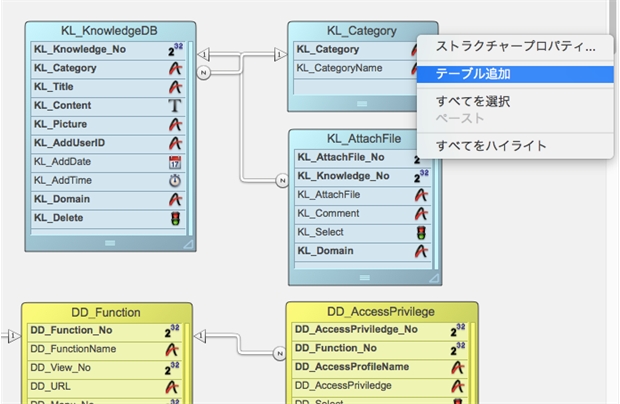Select the KL_AddDate field
Image resolution: width=620 pixels, height=404 pixels.
tap(108, 162)
